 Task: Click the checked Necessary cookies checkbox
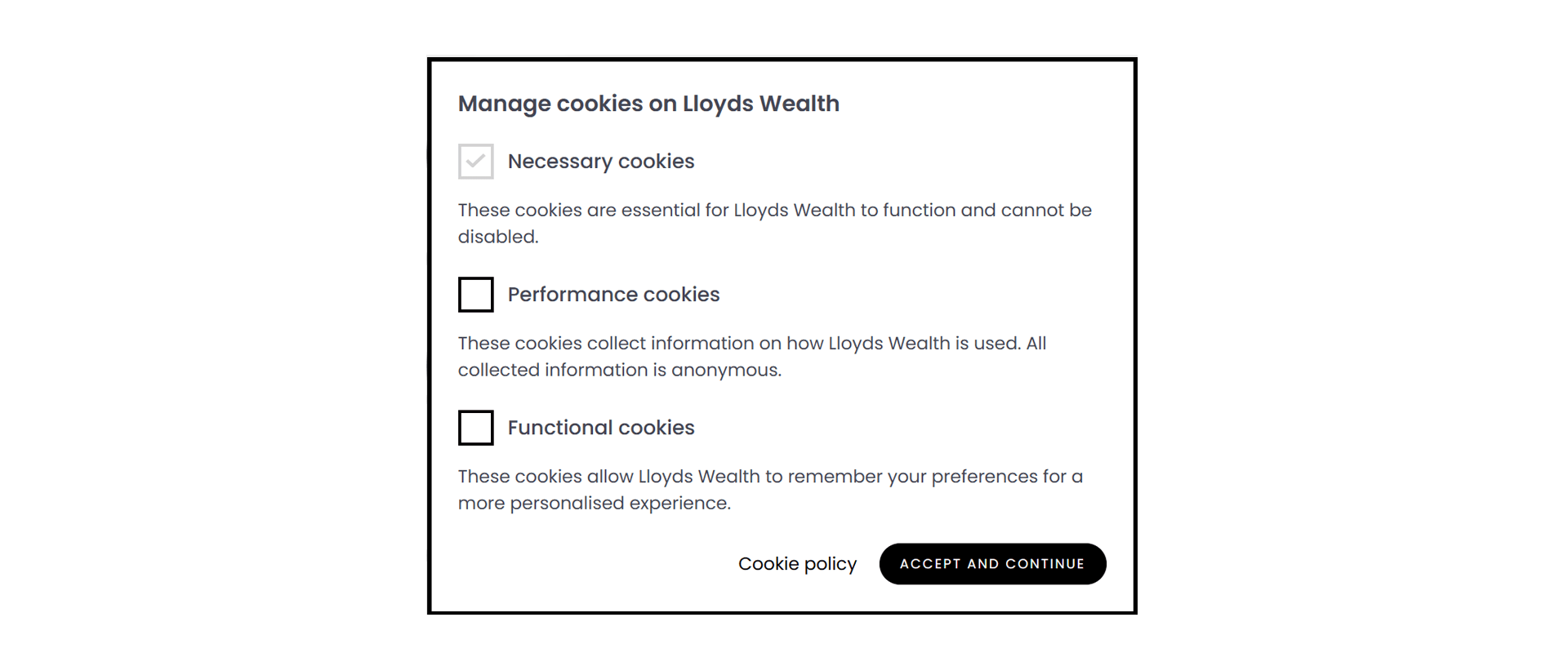pos(475,162)
